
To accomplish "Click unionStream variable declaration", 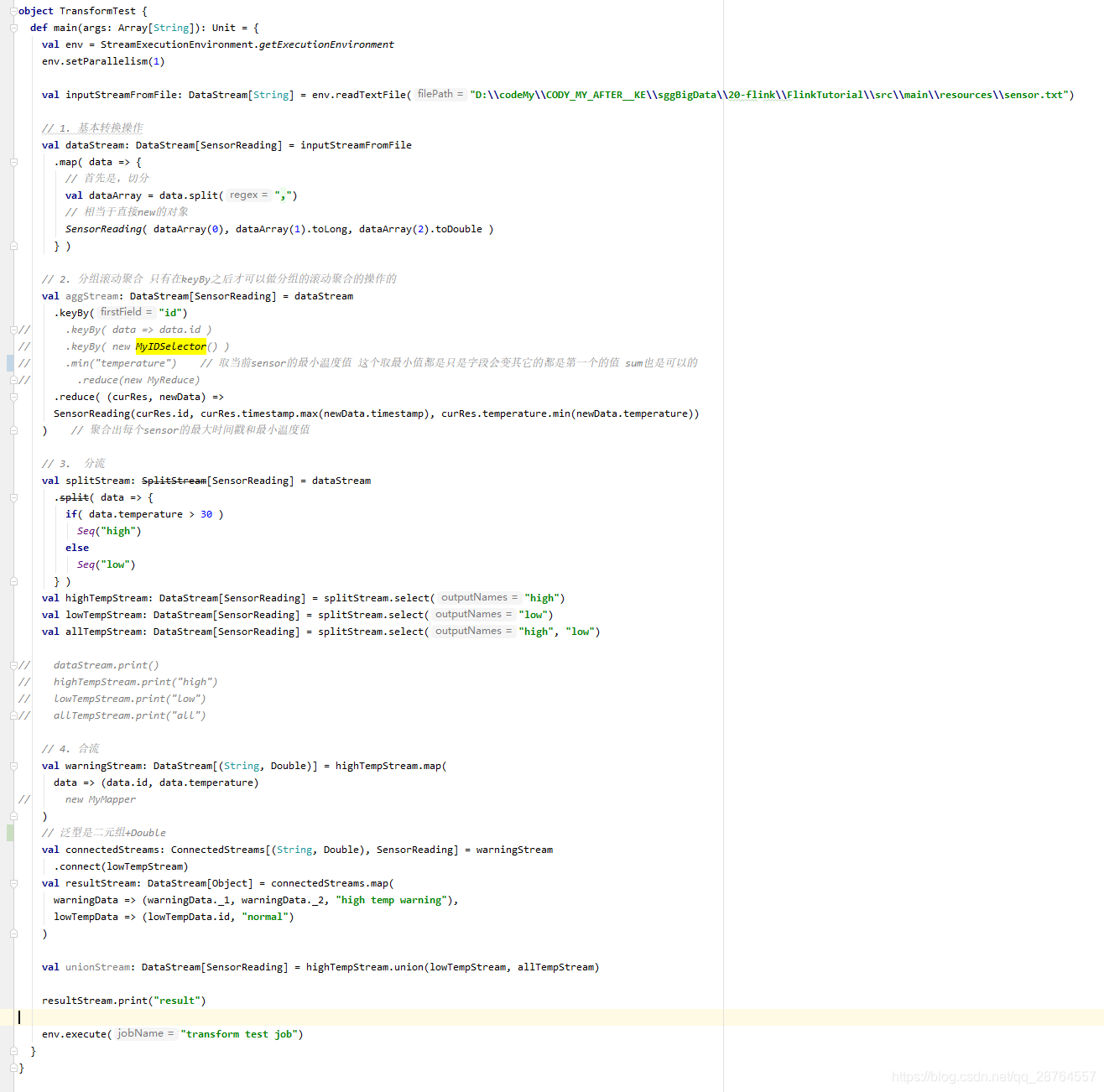I will [97, 967].
